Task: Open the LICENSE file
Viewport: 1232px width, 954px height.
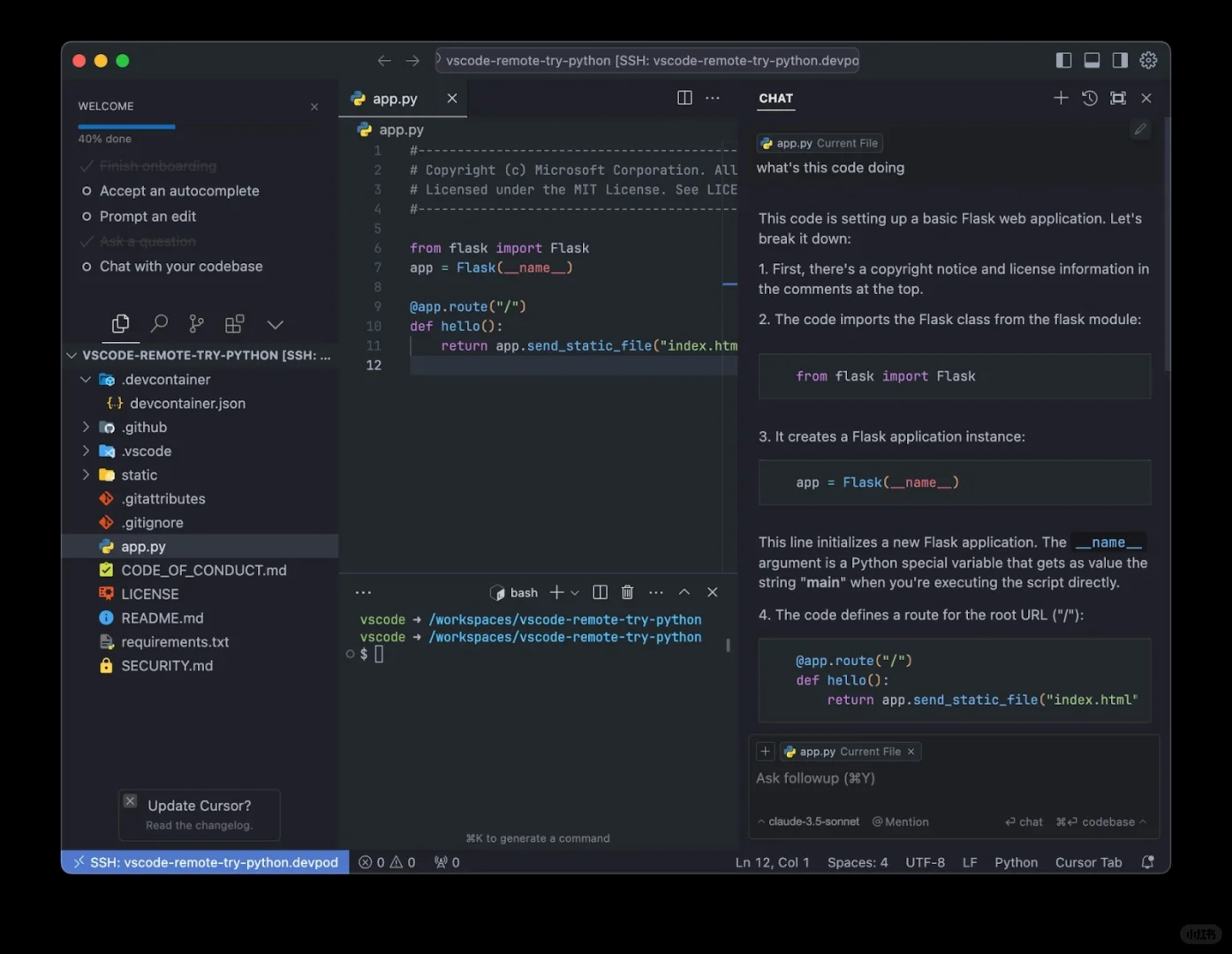Action: [x=200, y=594]
